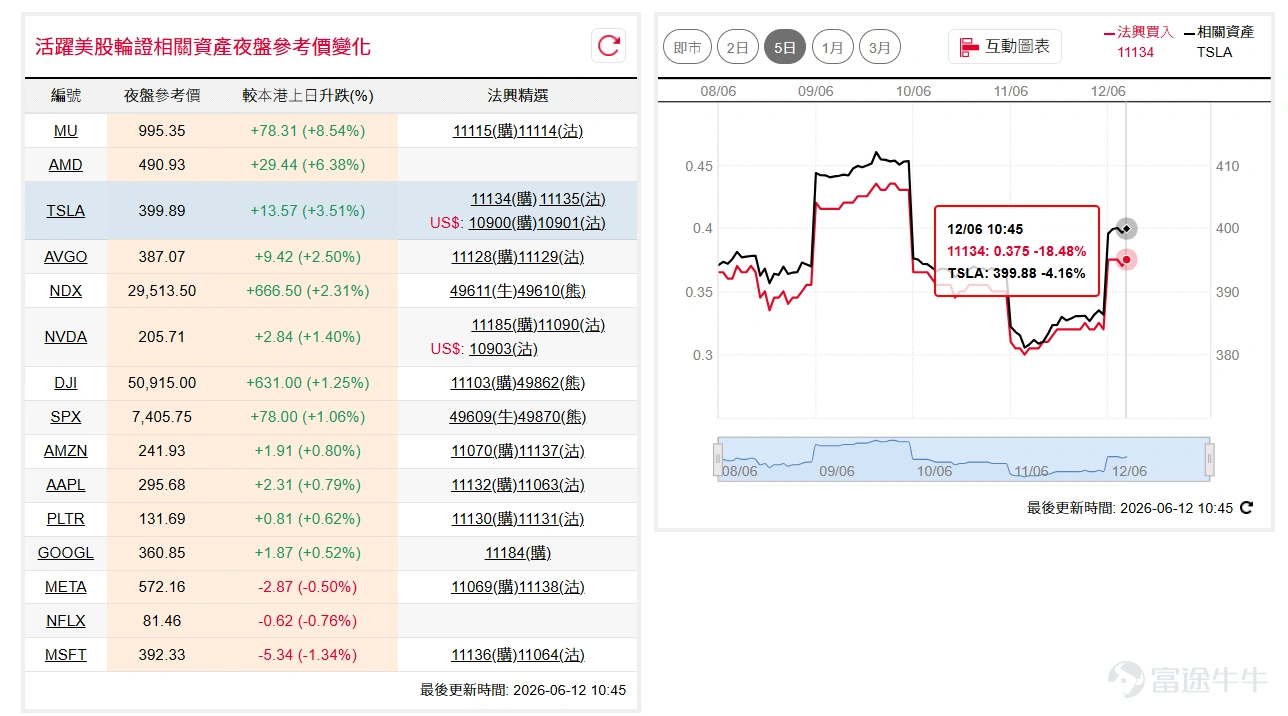Open the NFLX ticker link
Image resolution: width=1288 pixels, height=716 pixels.
pyautogui.click(x=66, y=621)
